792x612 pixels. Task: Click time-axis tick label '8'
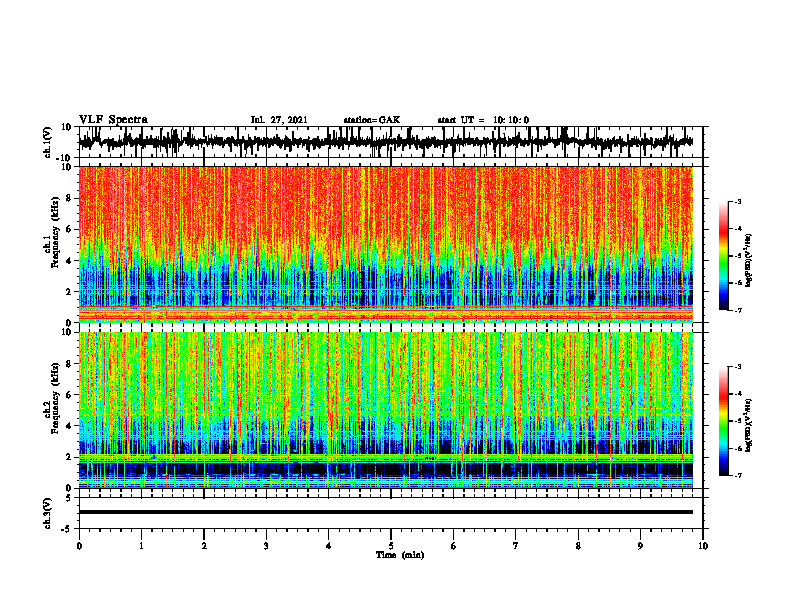pos(578,546)
